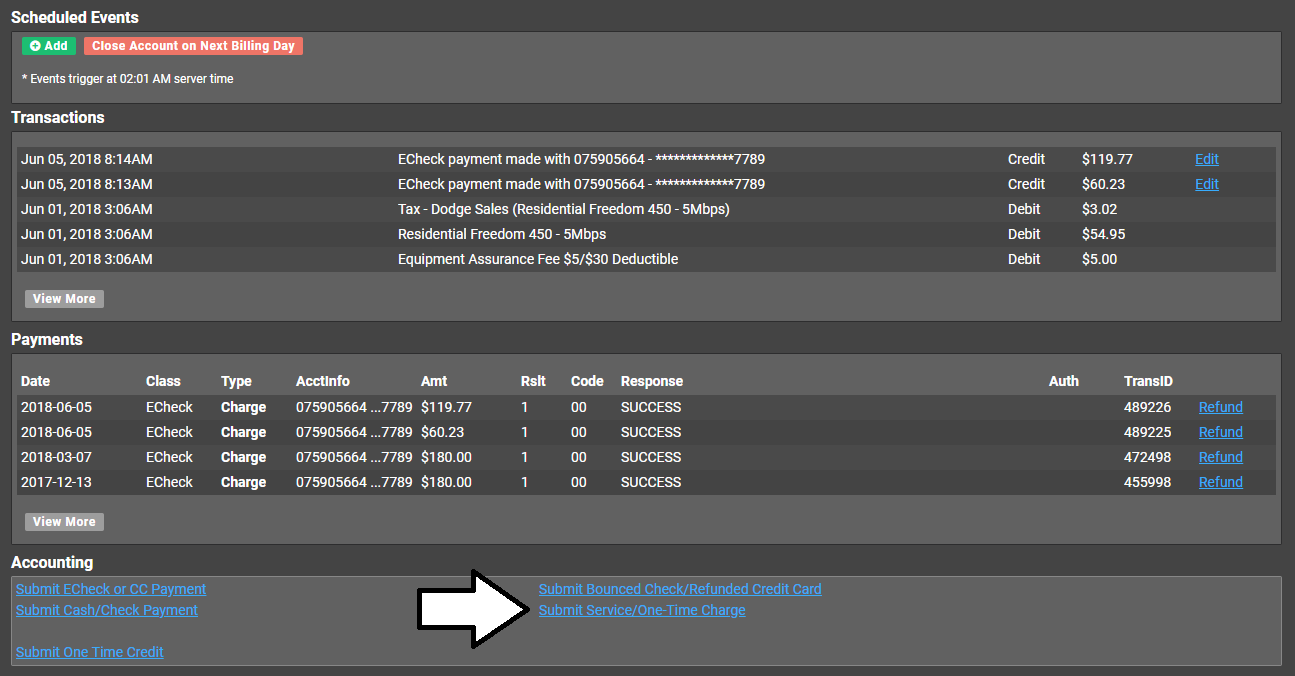
Task: Open Submit ECheck or CC Payment
Action: (x=111, y=589)
